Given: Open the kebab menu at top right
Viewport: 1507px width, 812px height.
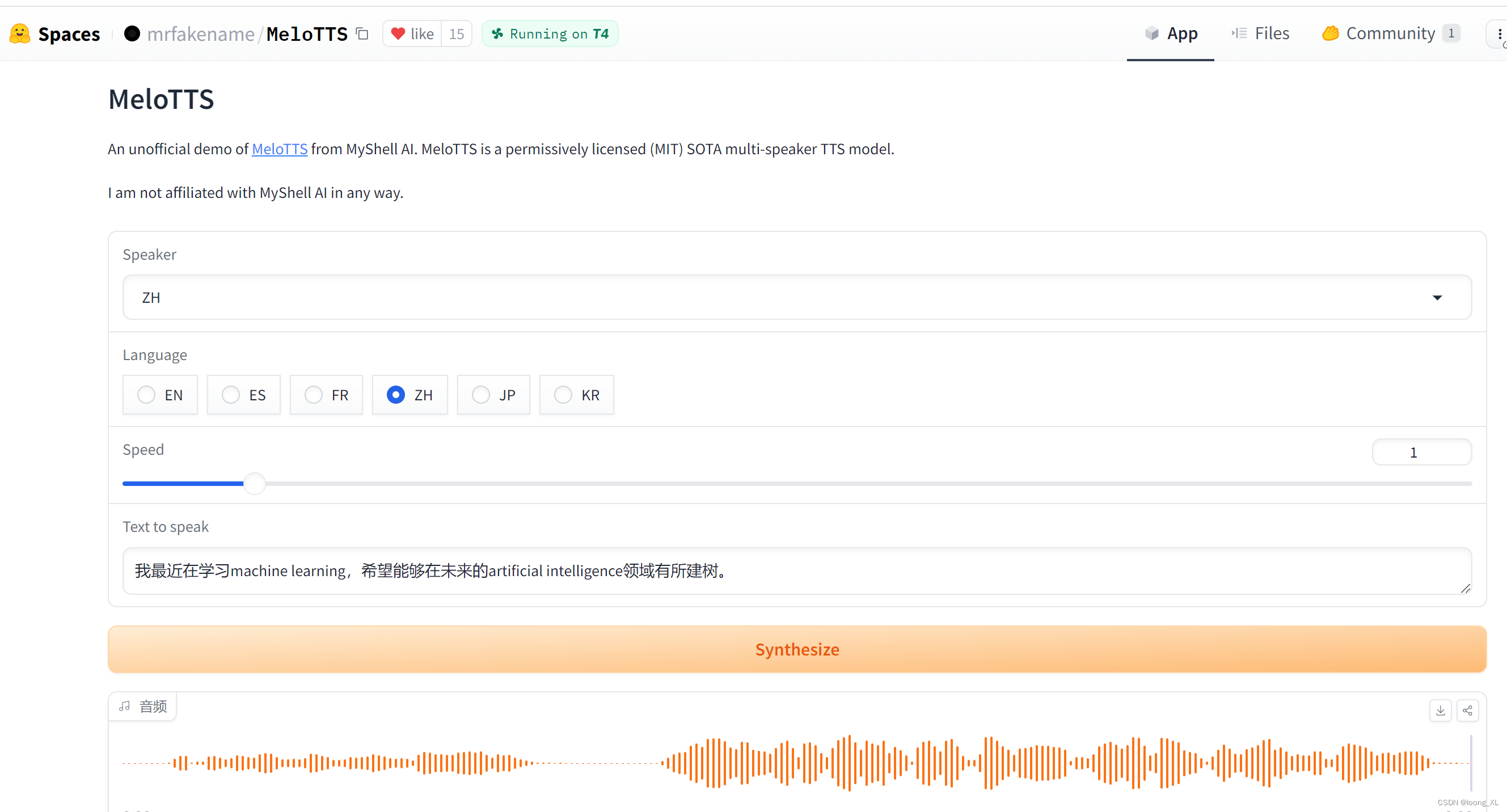Looking at the screenshot, I should click(x=1499, y=33).
